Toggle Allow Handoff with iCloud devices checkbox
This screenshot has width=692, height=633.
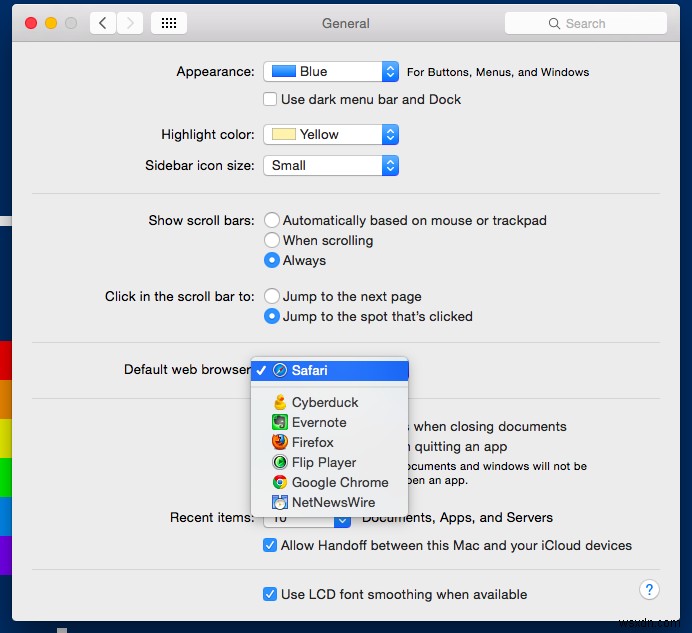(x=270, y=545)
